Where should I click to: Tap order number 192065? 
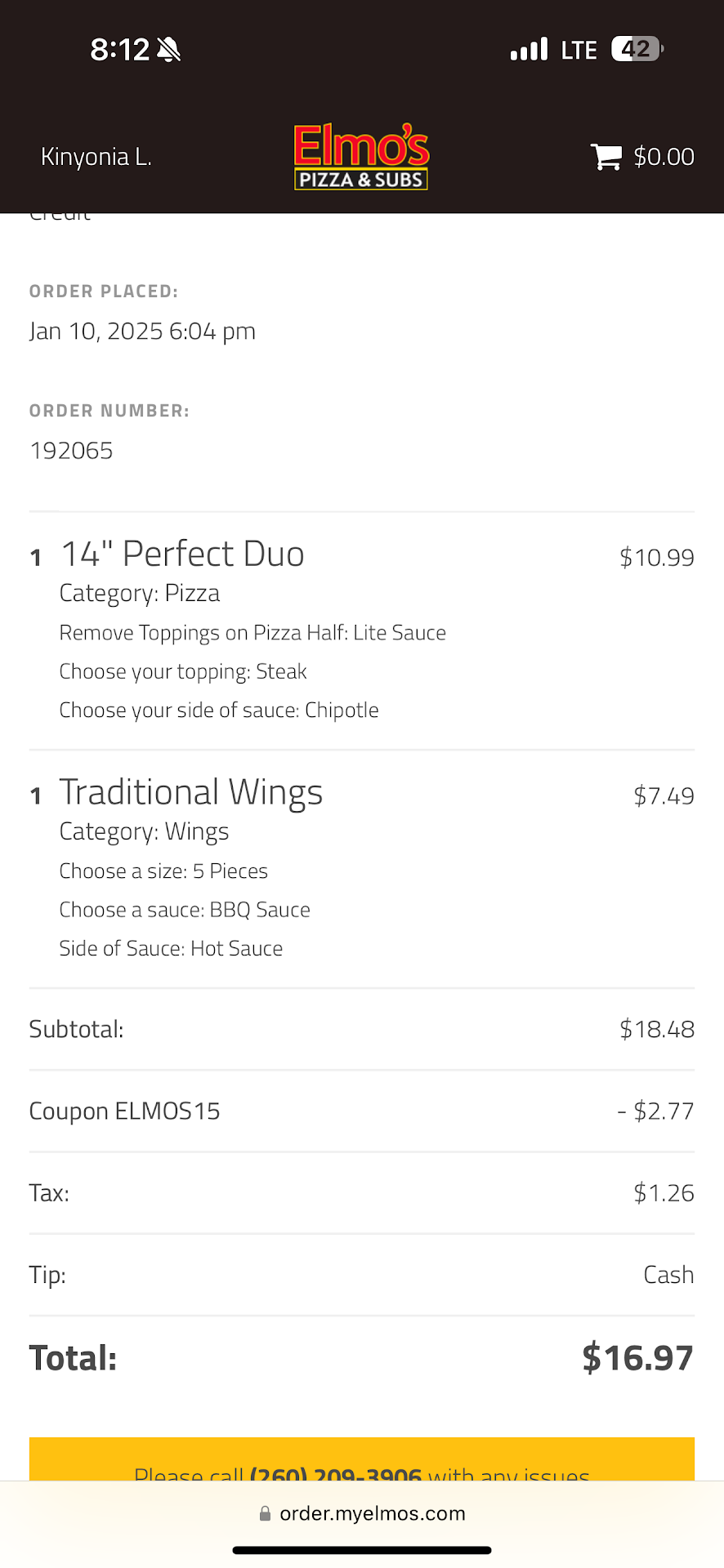coord(71,451)
